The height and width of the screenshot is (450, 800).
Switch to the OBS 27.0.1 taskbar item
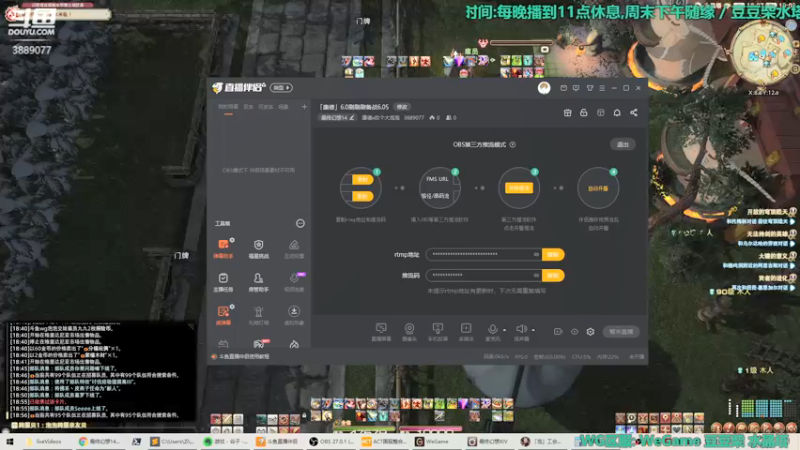330,441
